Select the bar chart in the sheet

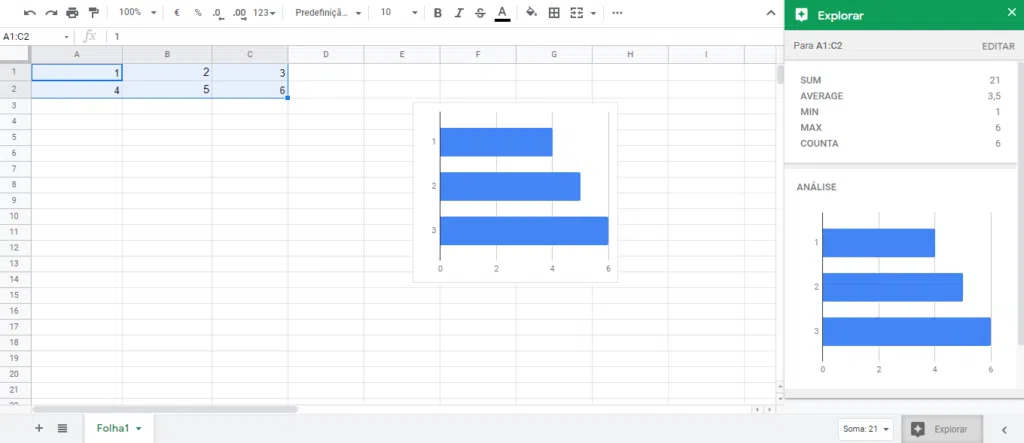(x=515, y=192)
